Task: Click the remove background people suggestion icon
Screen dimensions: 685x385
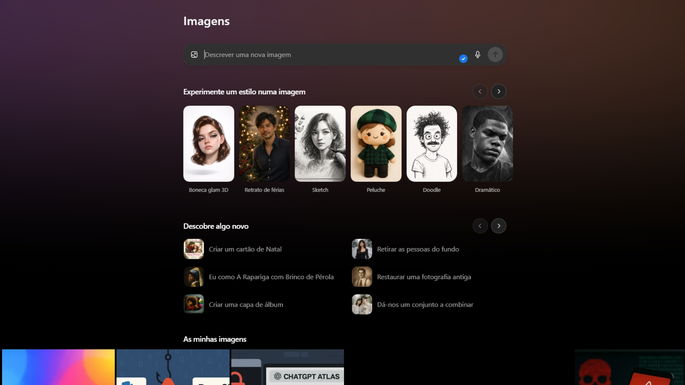Action: pos(362,249)
